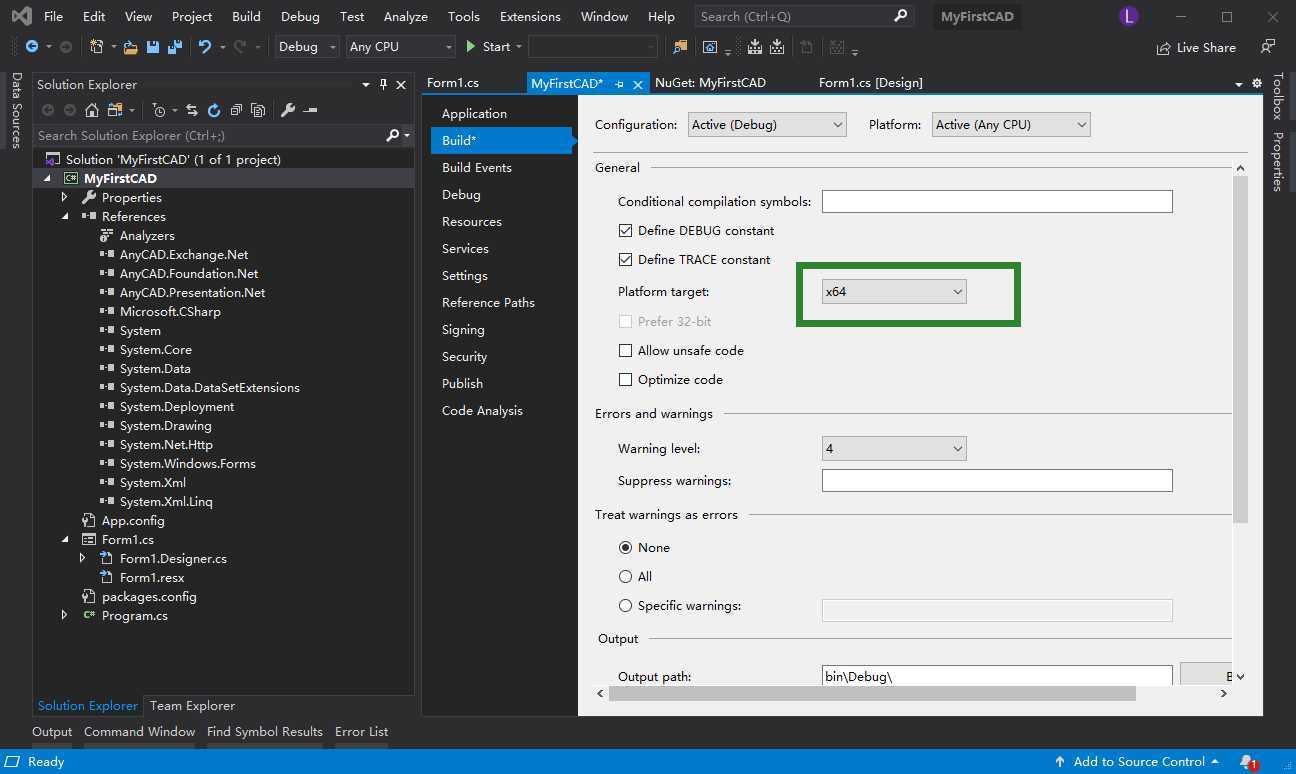
Task: Switch to NuGet: MyFirstCAD tab
Action: 710,83
